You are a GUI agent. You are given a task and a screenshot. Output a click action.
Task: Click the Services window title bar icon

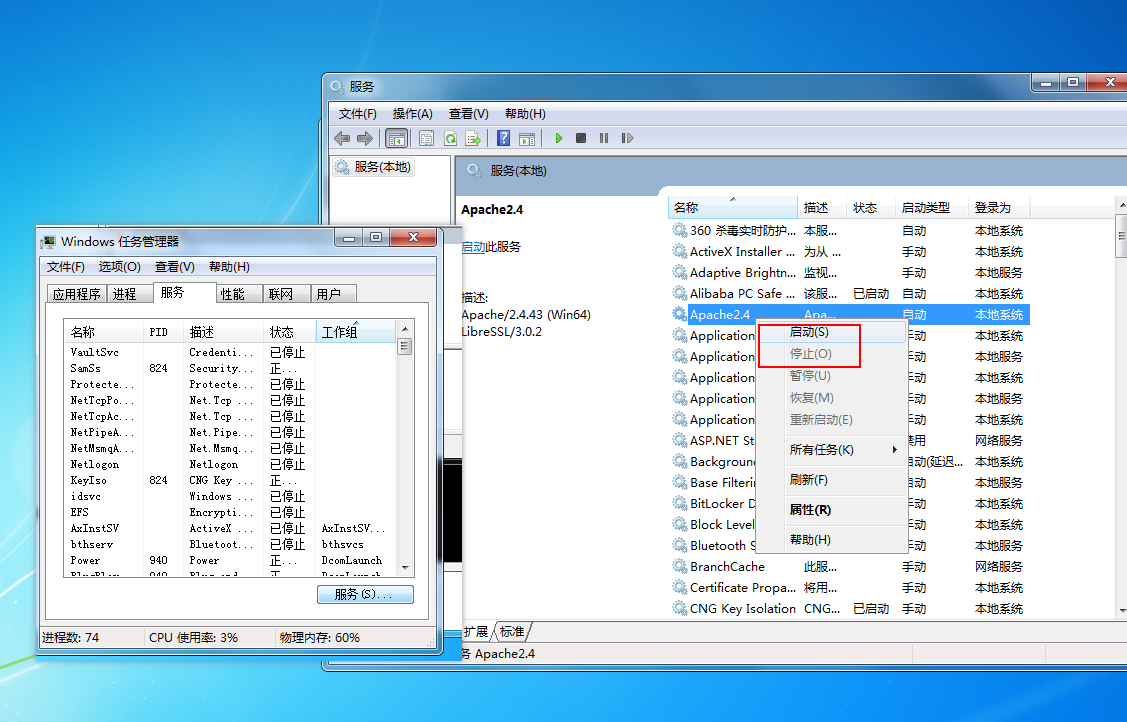(x=337, y=87)
